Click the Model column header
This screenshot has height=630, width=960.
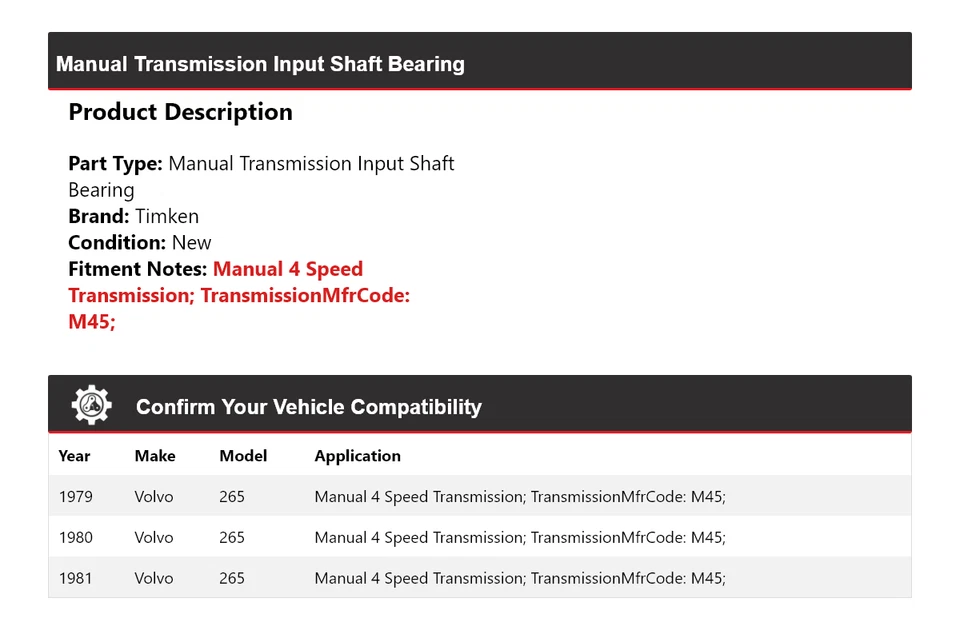click(243, 456)
